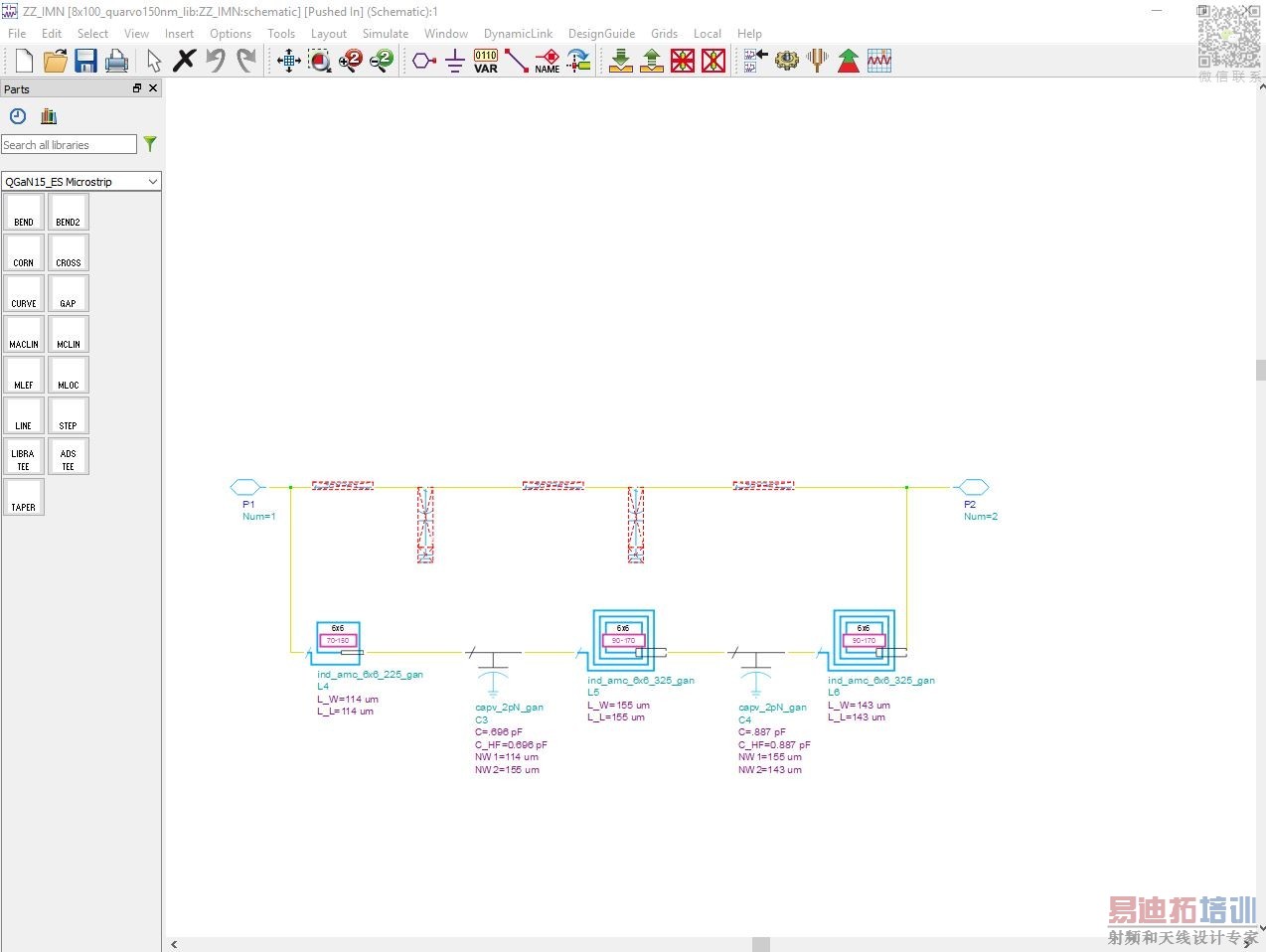Open the DynamicLink menu
The width and height of the screenshot is (1266, 952).
point(518,33)
